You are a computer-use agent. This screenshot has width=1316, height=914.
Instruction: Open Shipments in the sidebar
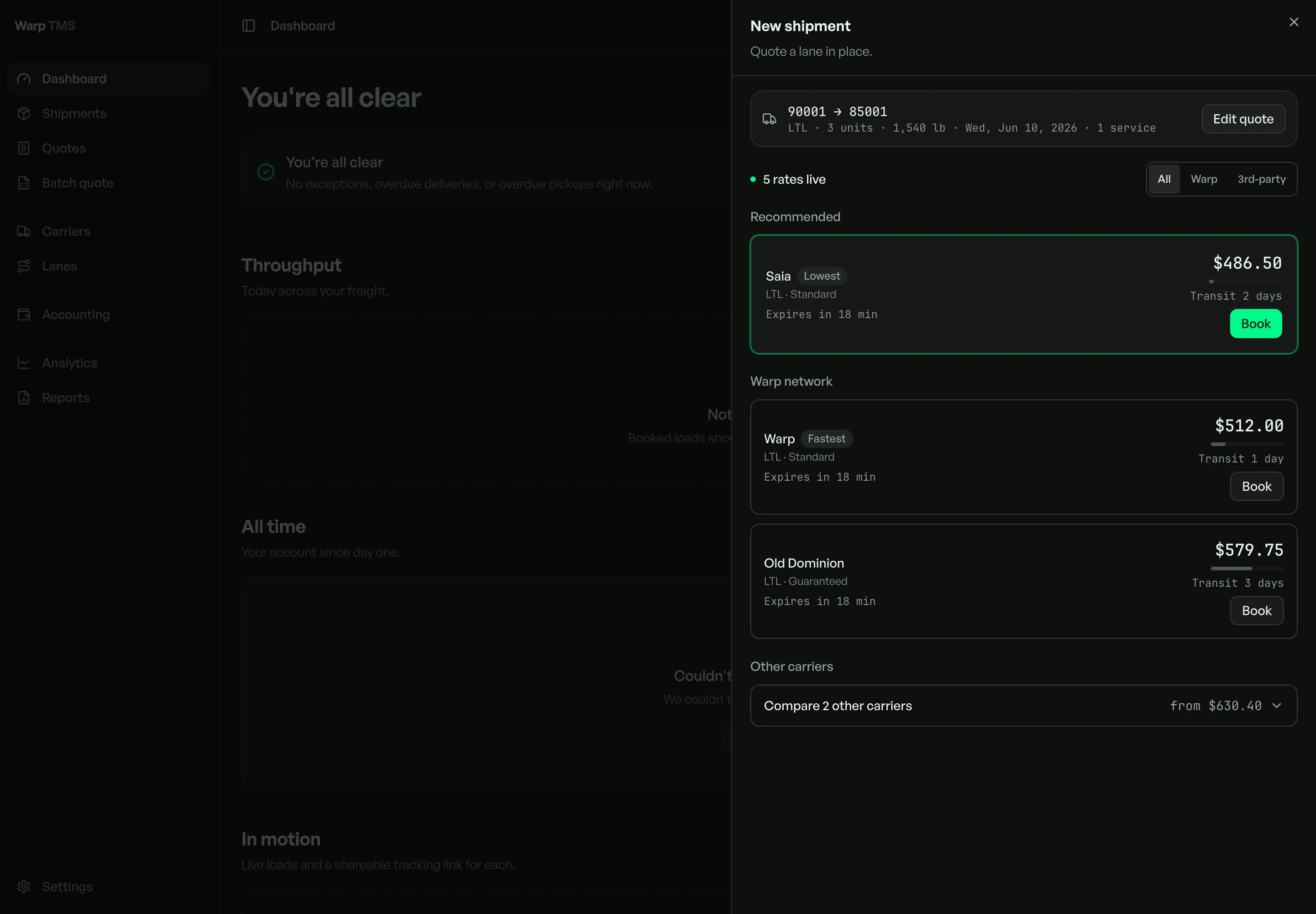109,113
